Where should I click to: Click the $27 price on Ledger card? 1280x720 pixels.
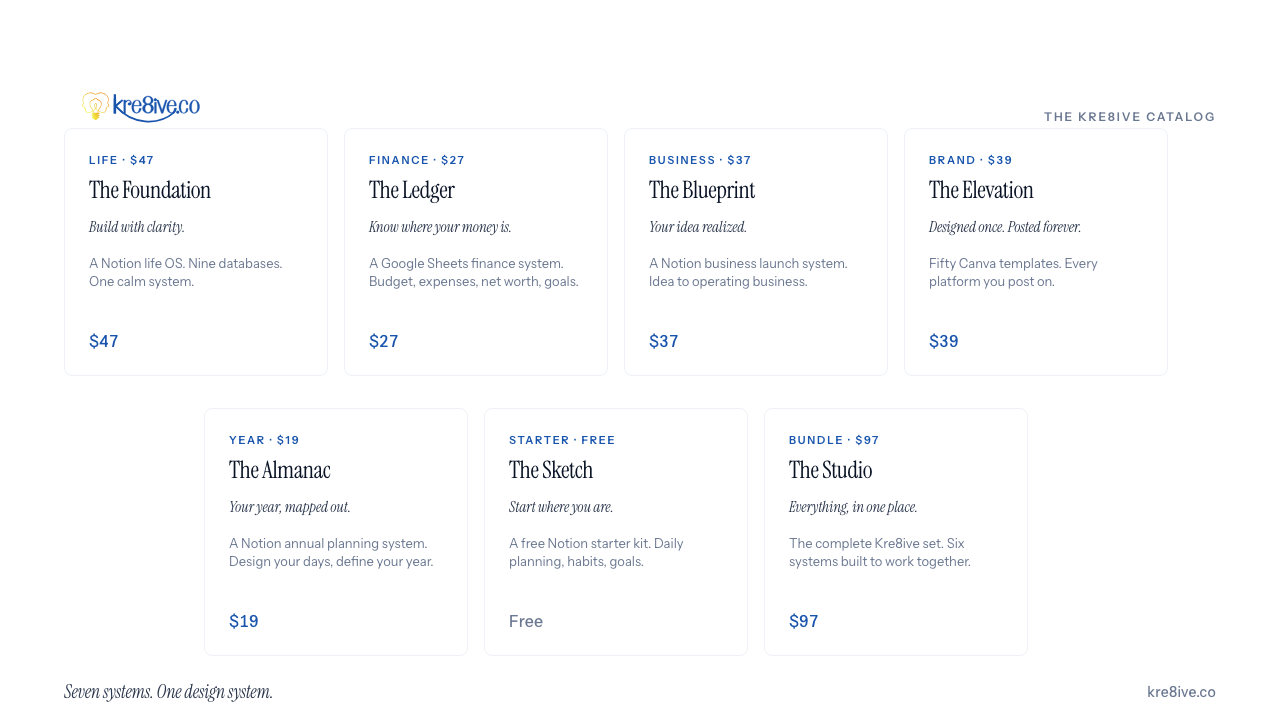[x=384, y=341]
